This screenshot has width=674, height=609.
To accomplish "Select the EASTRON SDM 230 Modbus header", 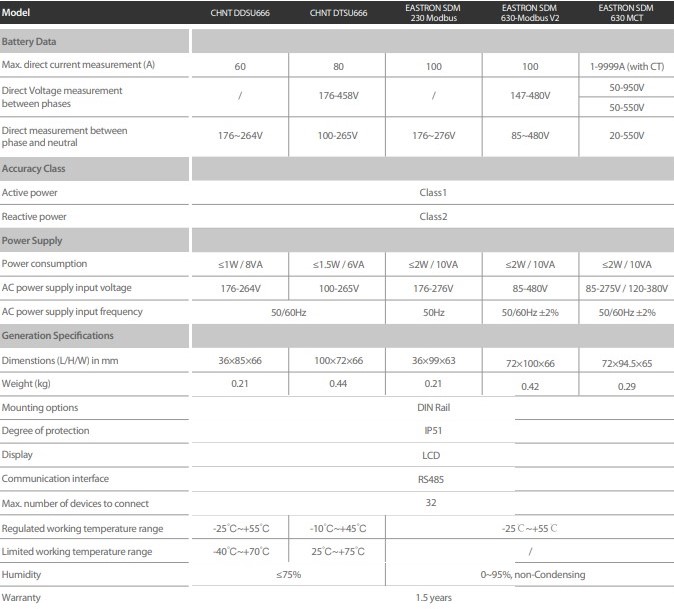I will [433, 13].
